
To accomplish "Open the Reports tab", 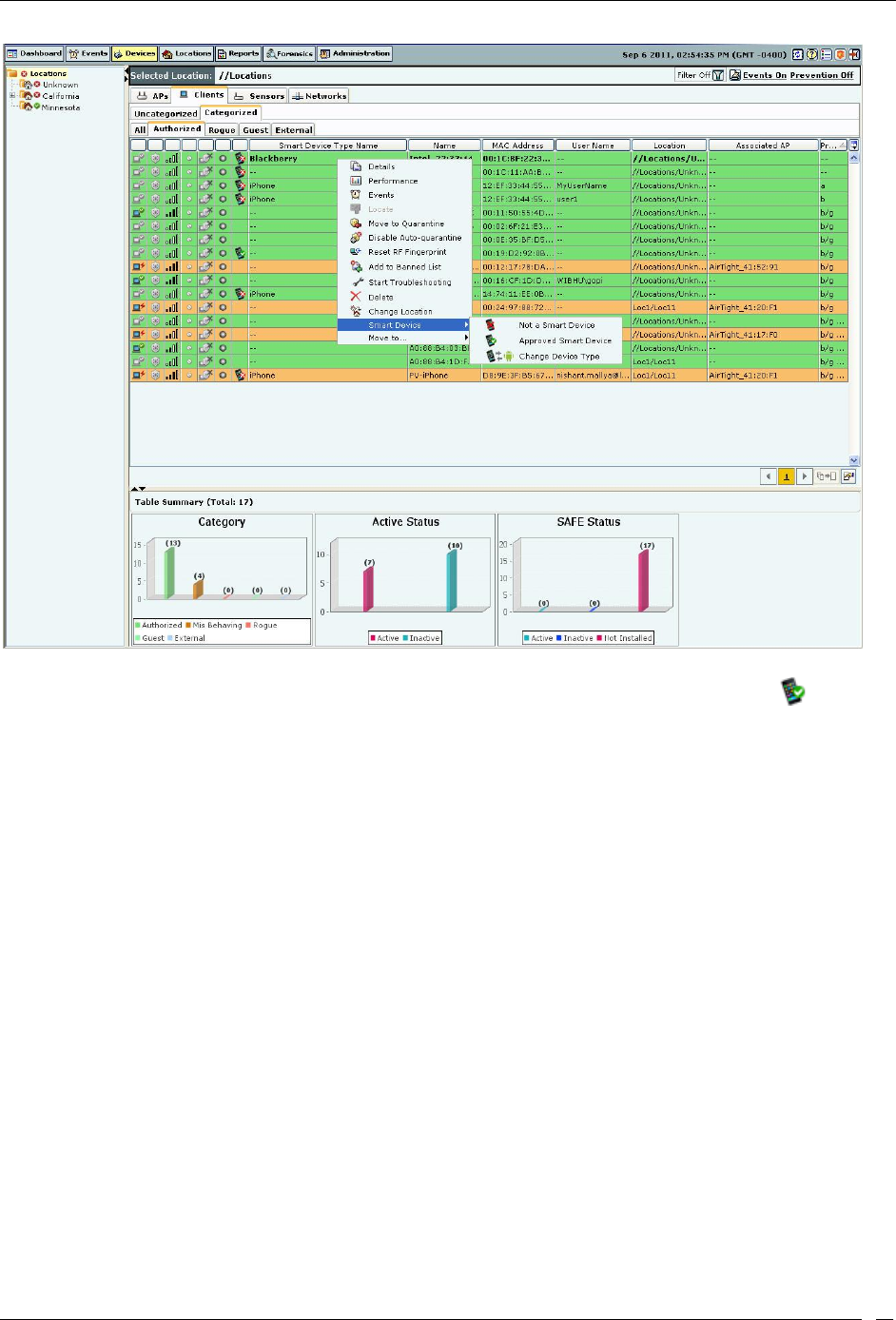I will pos(239,54).
